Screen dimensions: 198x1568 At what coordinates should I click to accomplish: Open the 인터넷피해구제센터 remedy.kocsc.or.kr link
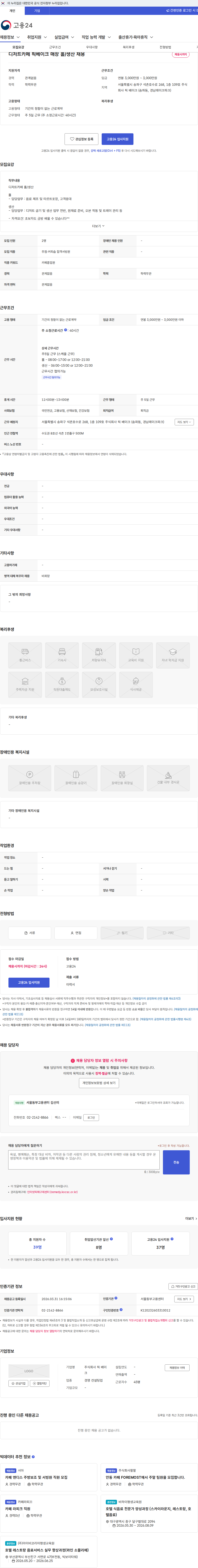tap(52, 1192)
